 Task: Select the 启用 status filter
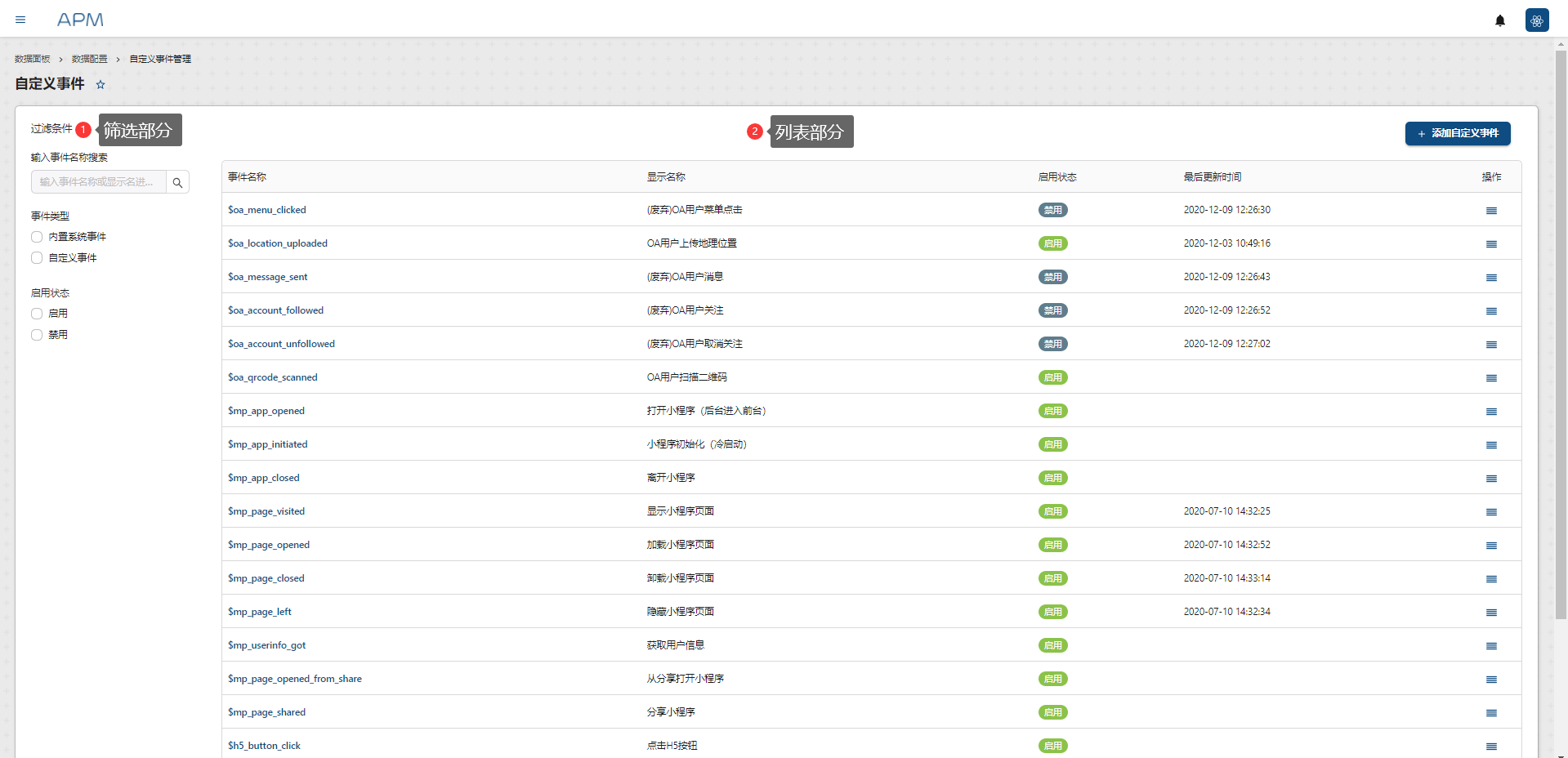coord(37,314)
